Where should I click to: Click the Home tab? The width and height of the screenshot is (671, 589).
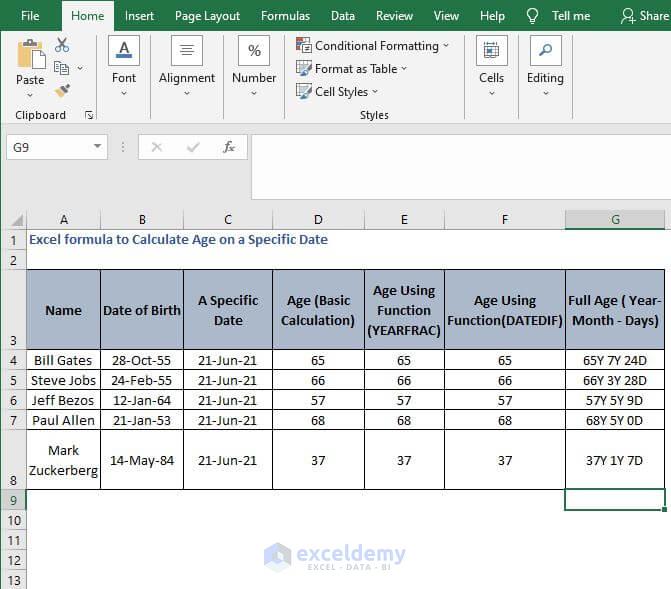click(x=88, y=16)
